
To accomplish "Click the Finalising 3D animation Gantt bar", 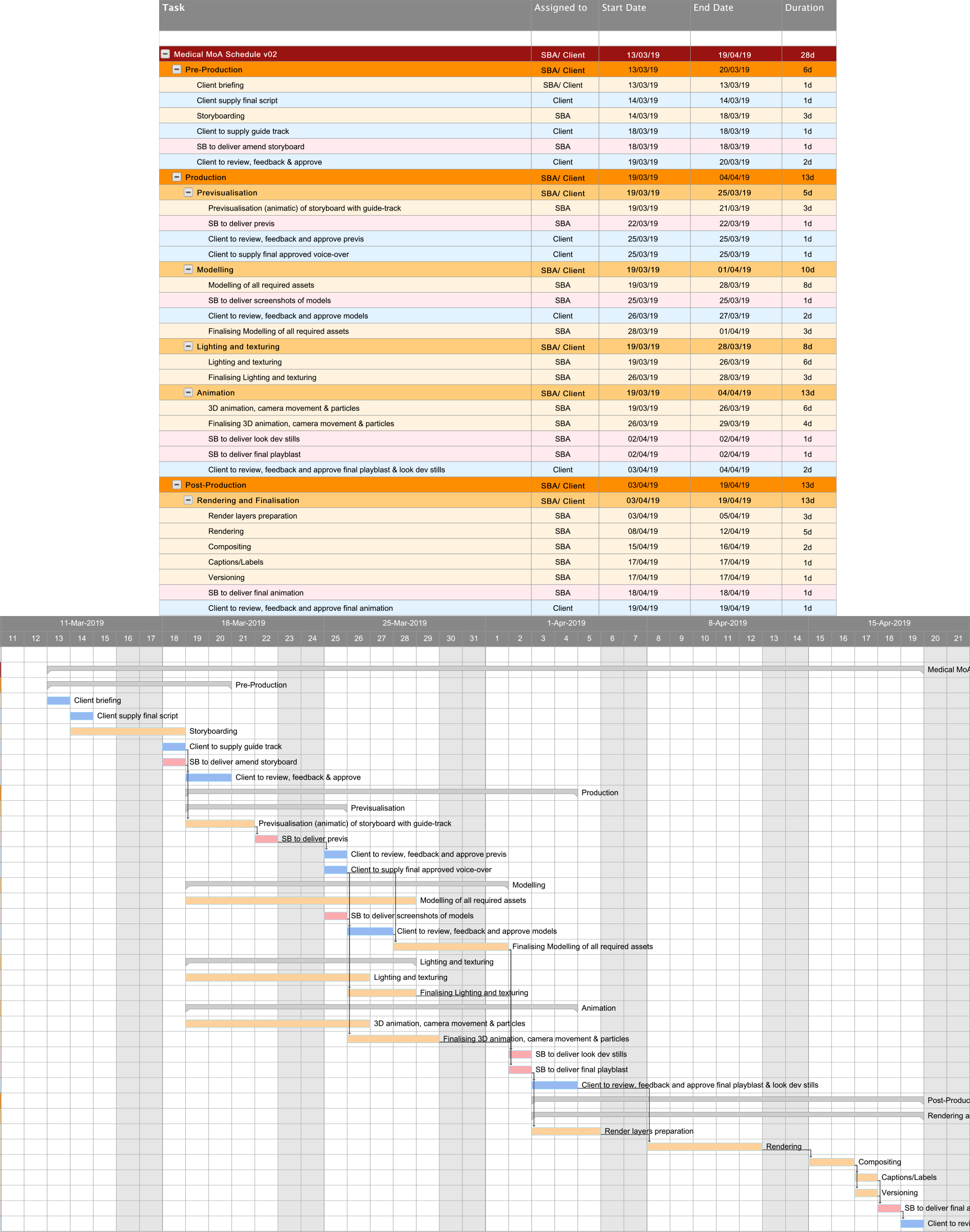I will tap(393, 1039).
